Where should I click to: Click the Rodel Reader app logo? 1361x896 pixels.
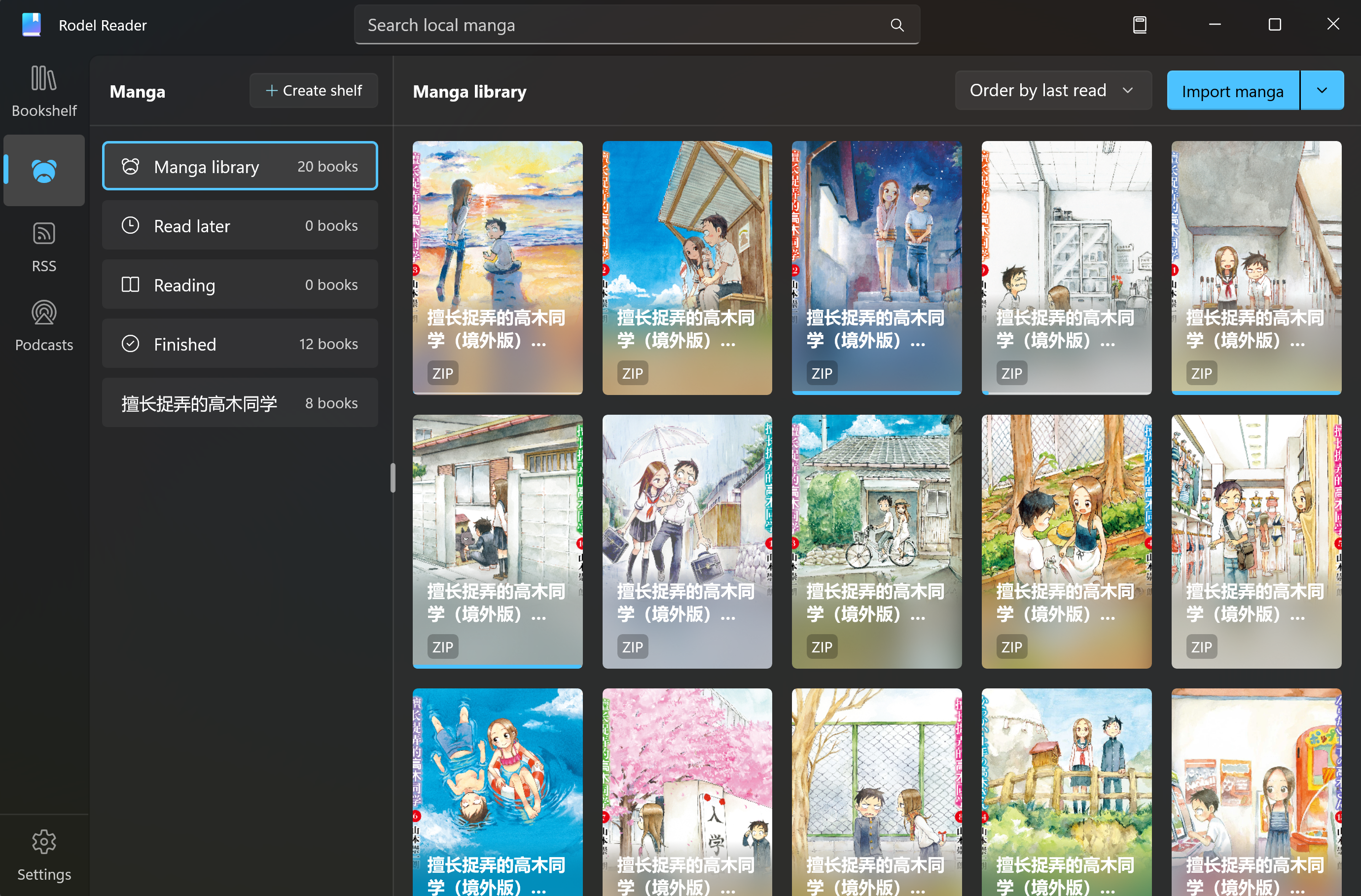(32, 25)
